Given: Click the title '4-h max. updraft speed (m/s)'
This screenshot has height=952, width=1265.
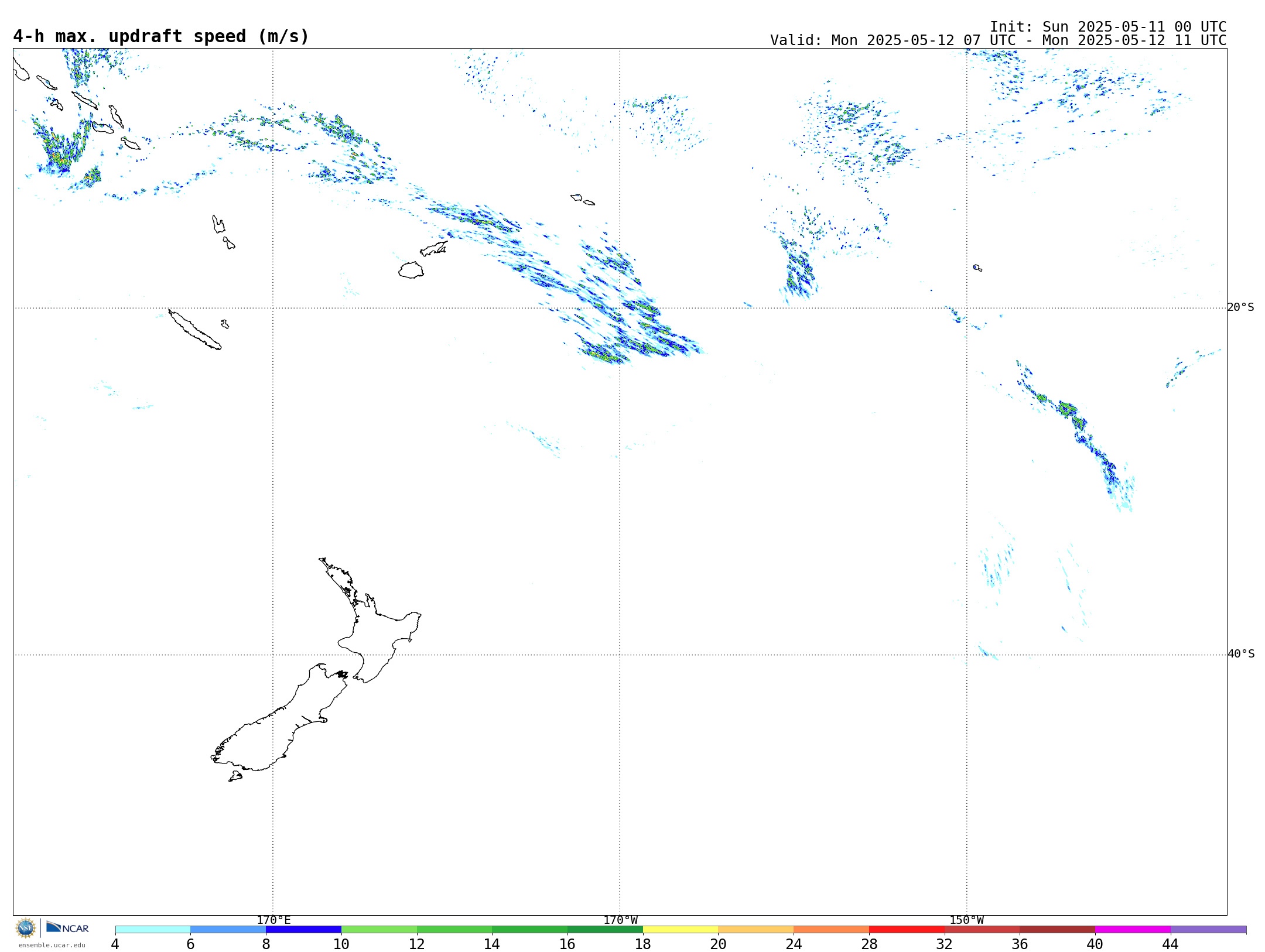Looking at the screenshot, I should click(x=161, y=36).
